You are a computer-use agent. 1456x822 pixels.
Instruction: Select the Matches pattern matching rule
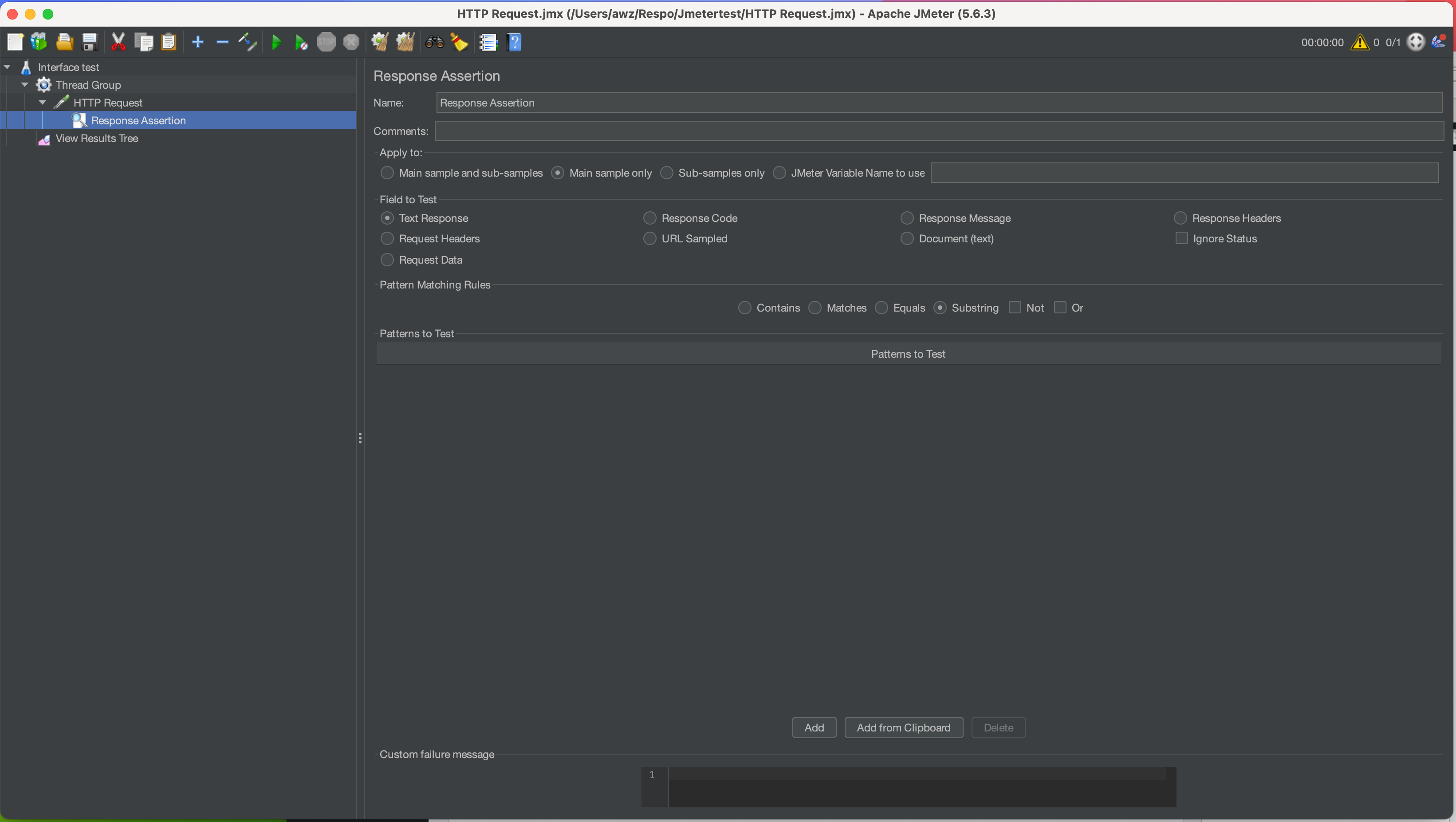coord(815,308)
